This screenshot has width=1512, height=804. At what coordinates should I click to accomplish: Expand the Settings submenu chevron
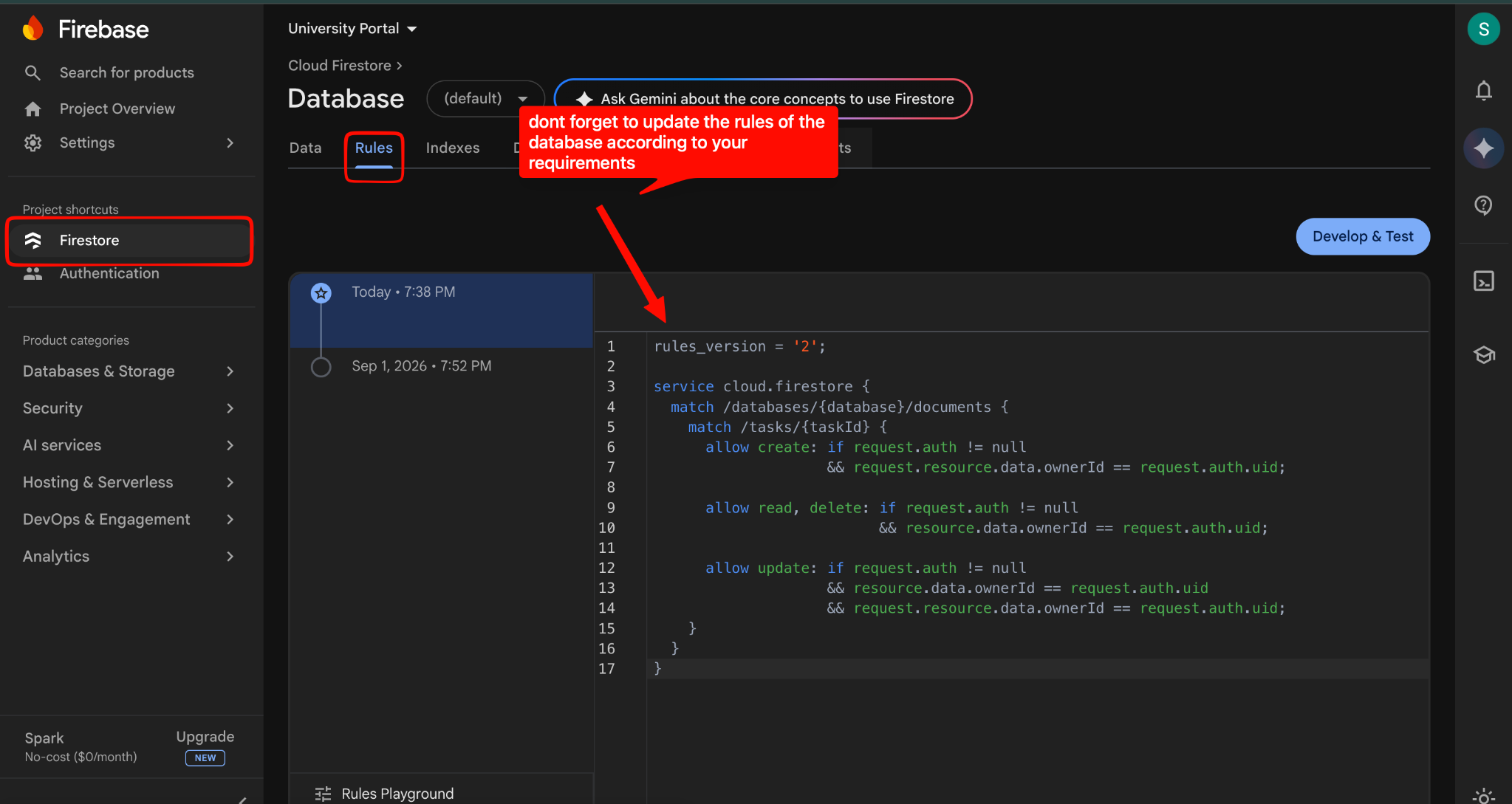point(230,142)
